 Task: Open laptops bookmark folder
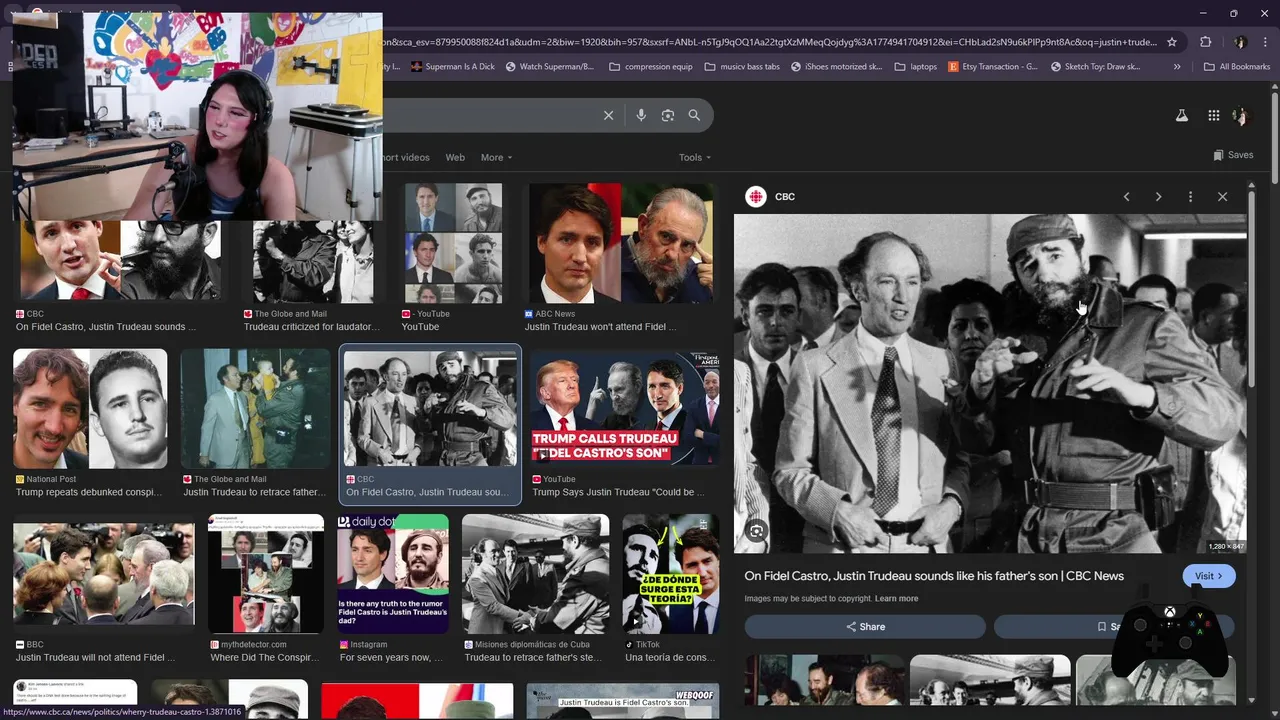point(915,67)
